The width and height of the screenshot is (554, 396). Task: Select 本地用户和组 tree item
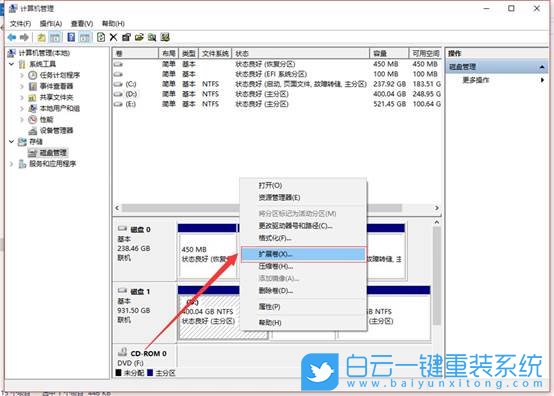tap(60, 108)
